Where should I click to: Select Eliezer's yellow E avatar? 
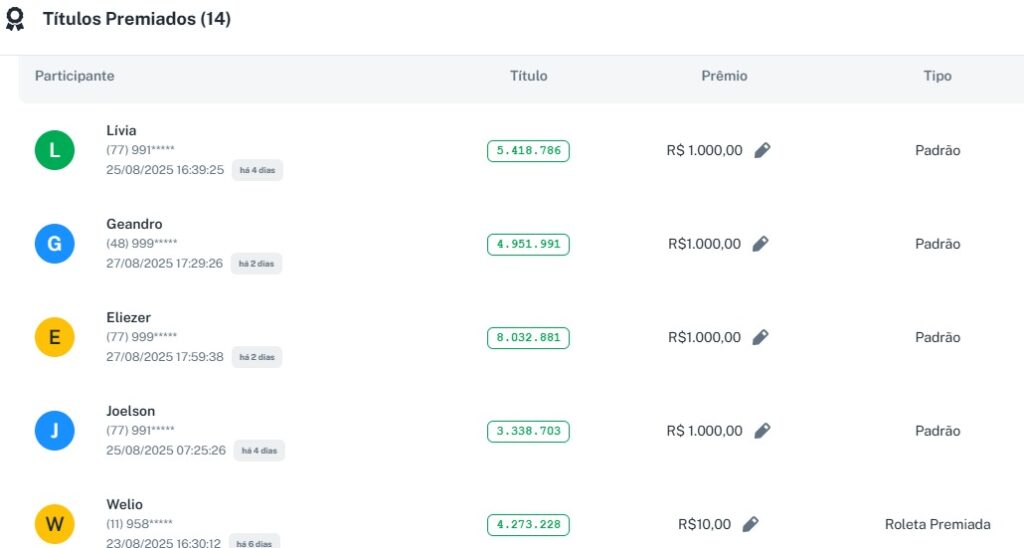coord(55,338)
